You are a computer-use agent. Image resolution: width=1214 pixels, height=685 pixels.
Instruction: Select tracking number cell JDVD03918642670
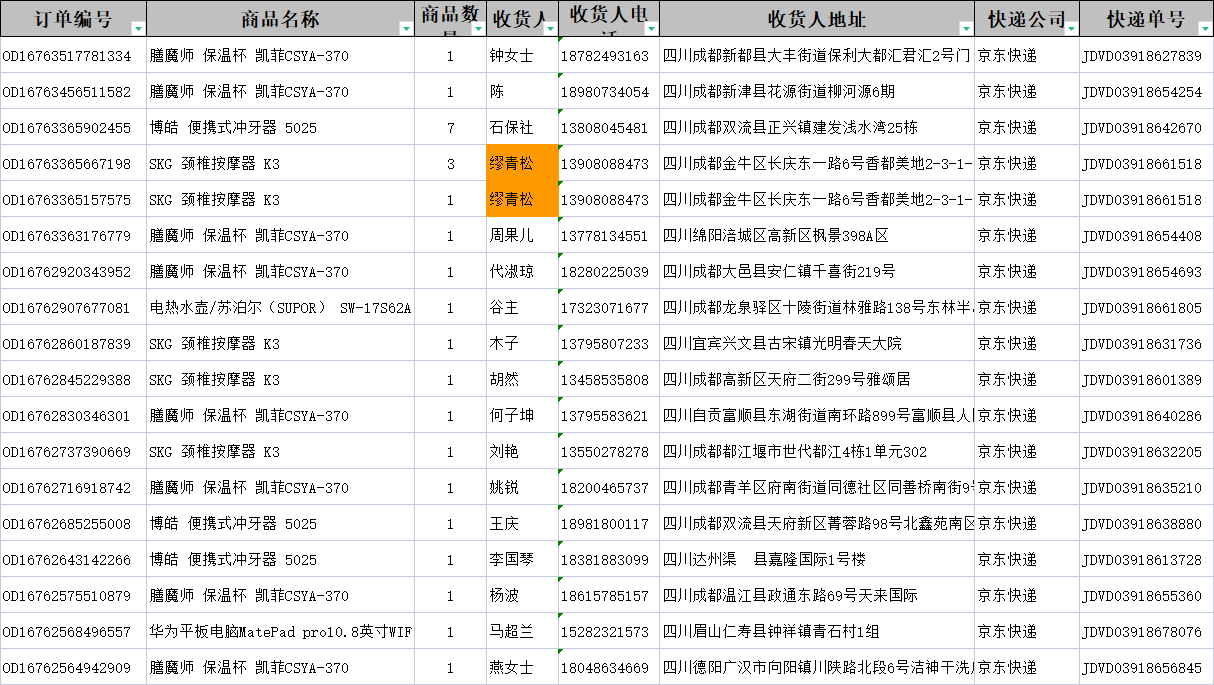[1147, 127]
